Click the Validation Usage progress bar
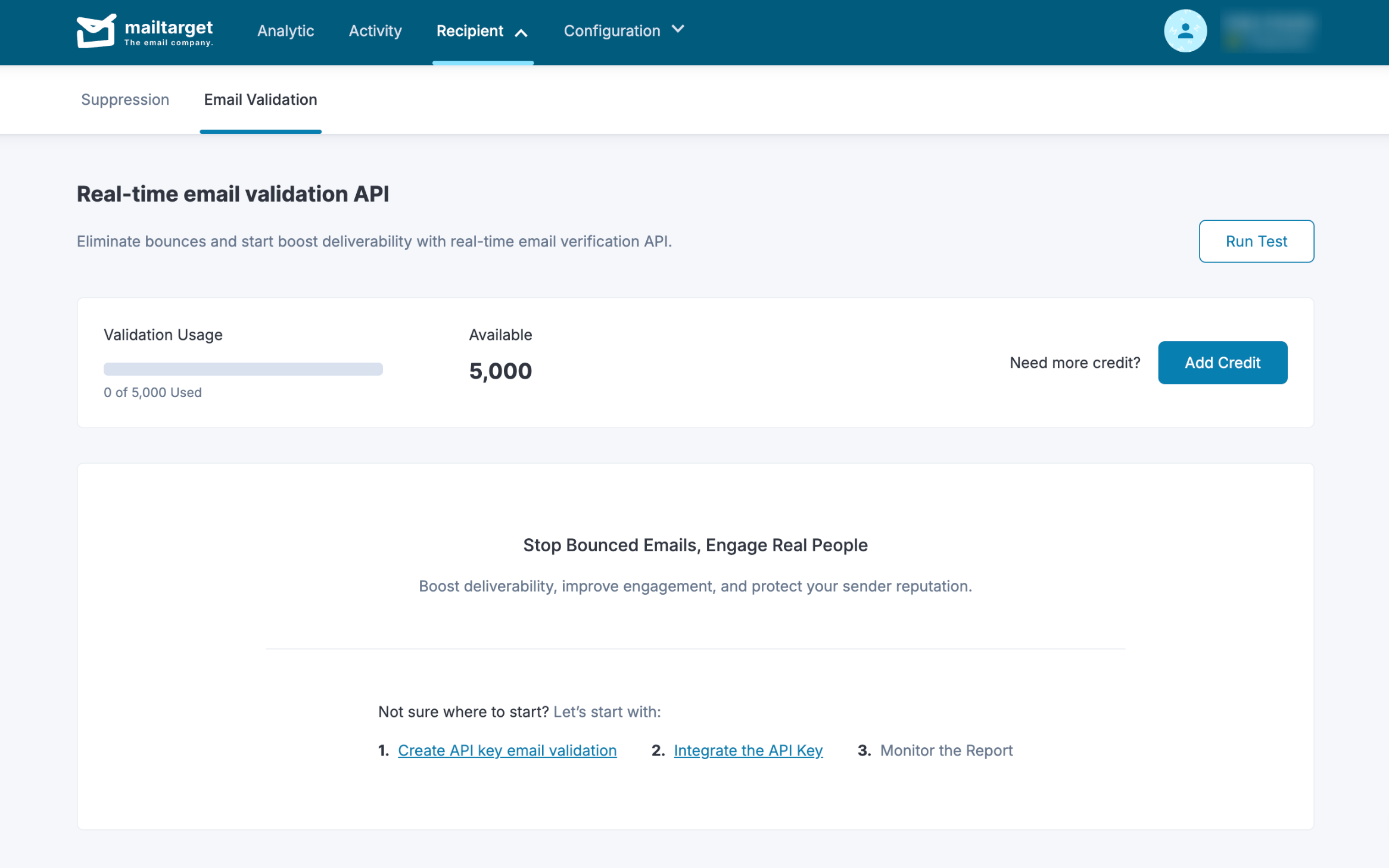Screen dimensions: 1389x868 point(243,369)
